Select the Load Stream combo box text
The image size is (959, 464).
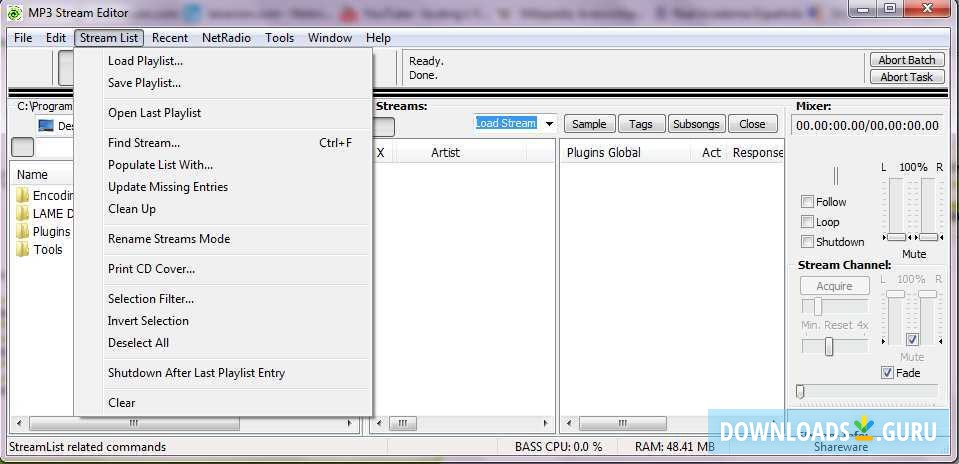(506, 123)
